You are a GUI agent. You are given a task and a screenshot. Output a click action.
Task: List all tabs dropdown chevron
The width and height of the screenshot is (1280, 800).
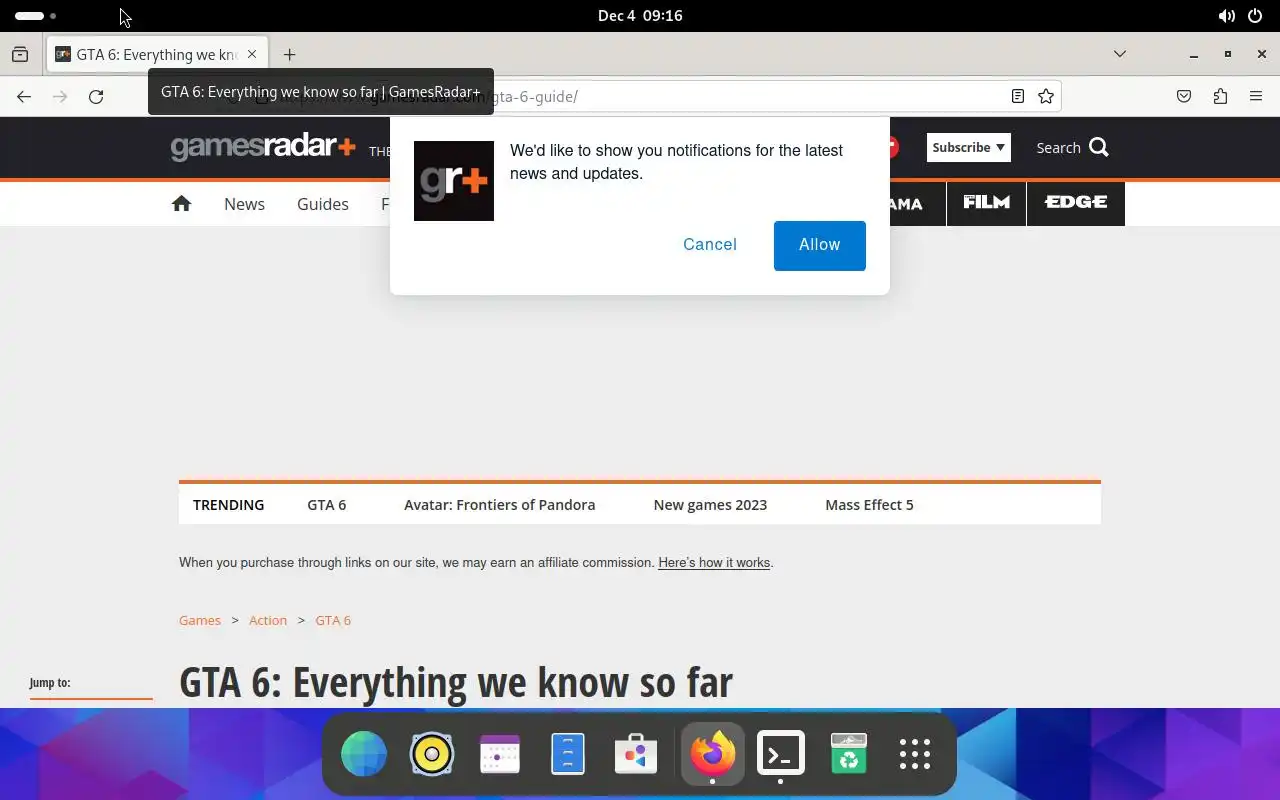1120,54
